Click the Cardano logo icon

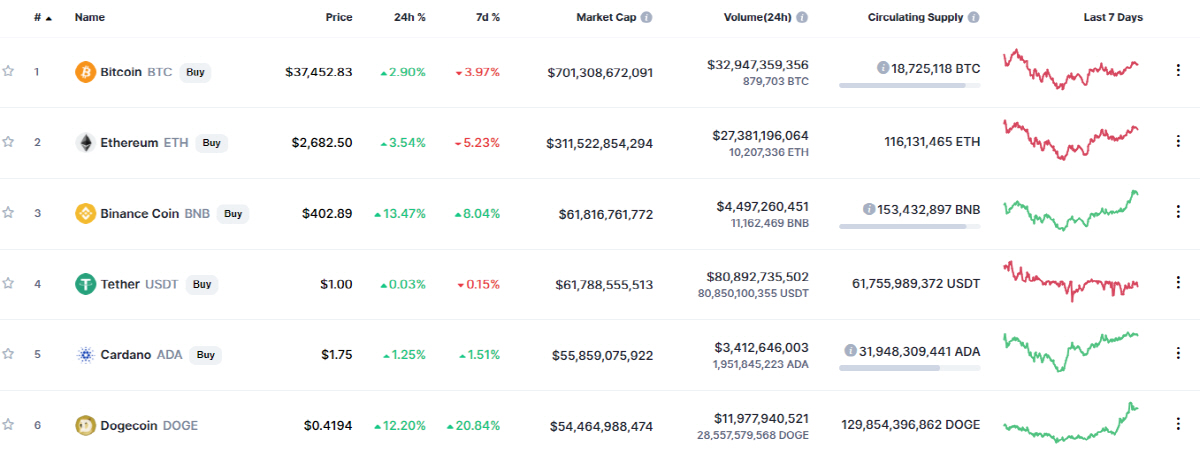click(x=86, y=354)
